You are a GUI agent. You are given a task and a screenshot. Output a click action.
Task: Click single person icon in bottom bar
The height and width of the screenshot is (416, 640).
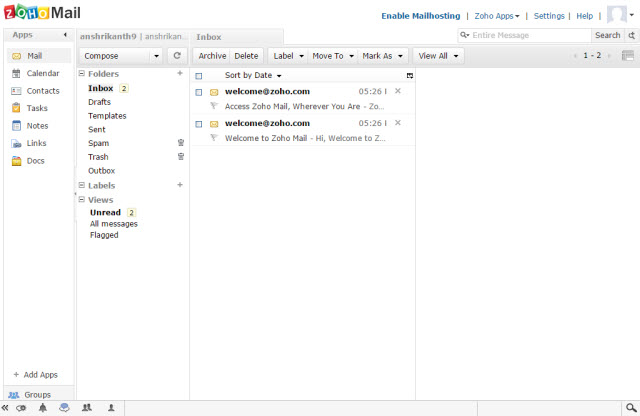click(x=111, y=407)
